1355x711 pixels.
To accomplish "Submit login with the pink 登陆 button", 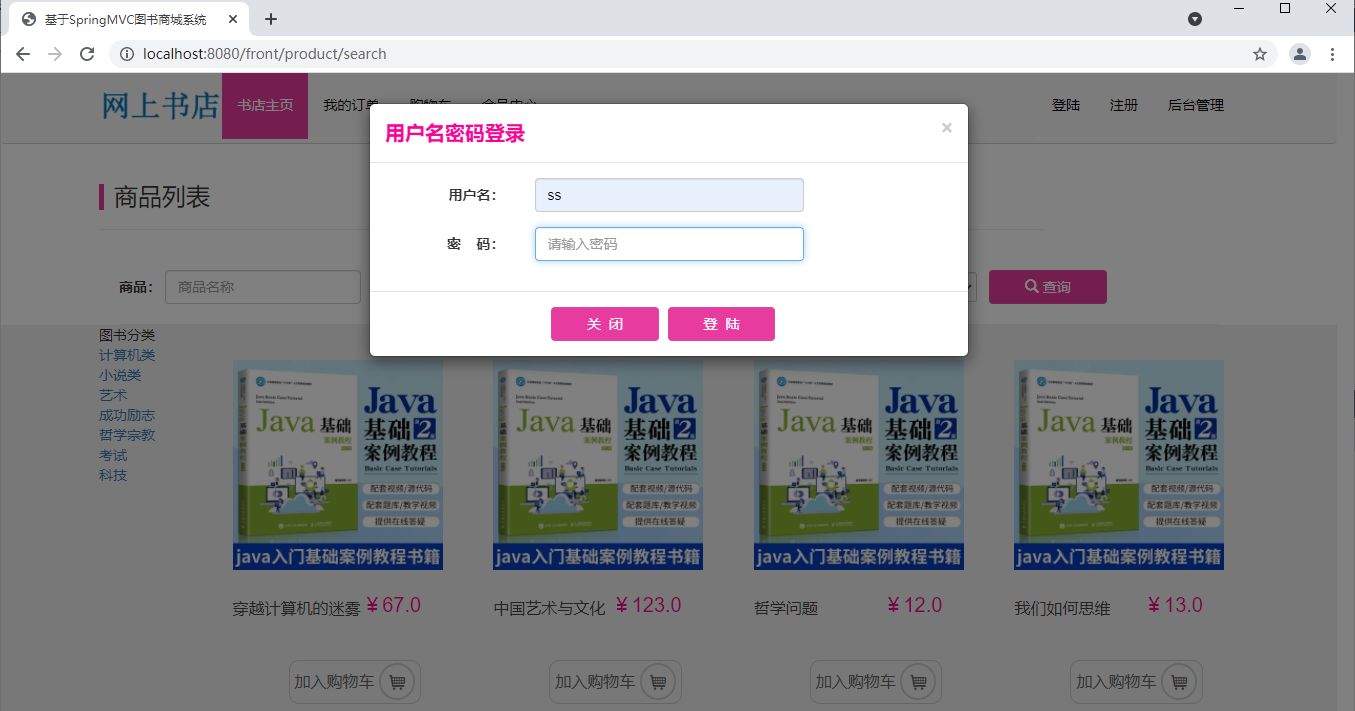I will [x=721, y=324].
